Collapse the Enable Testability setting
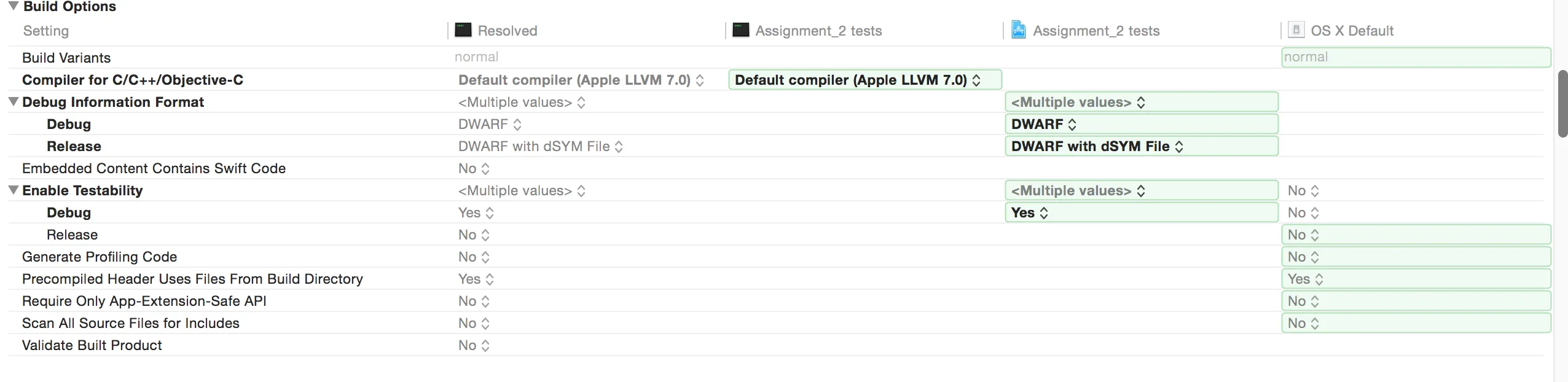1568x382 pixels. coord(13,190)
